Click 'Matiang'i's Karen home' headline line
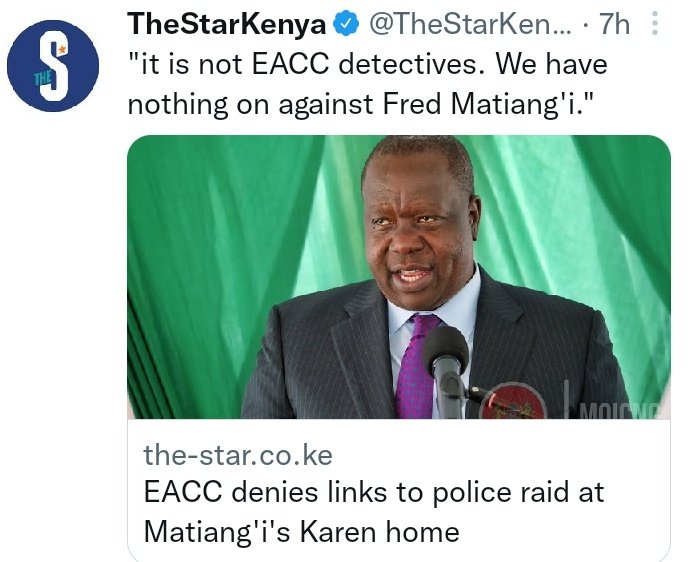This screenshot has width=695, height=562. pos(301,530)
